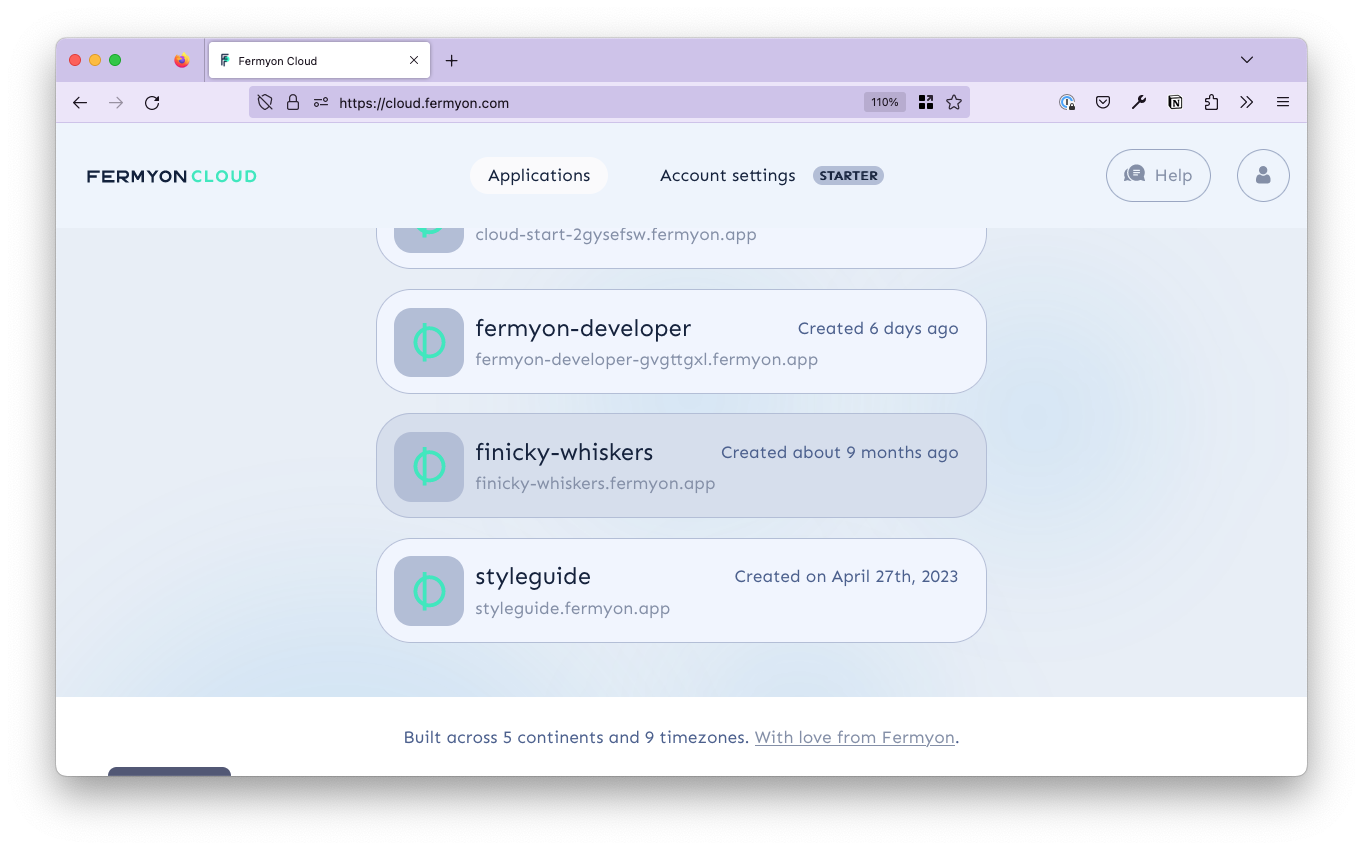Show more toolbar tools chevron
The height and width of the screenshot is (850, 1363).
pos(1247,102)
